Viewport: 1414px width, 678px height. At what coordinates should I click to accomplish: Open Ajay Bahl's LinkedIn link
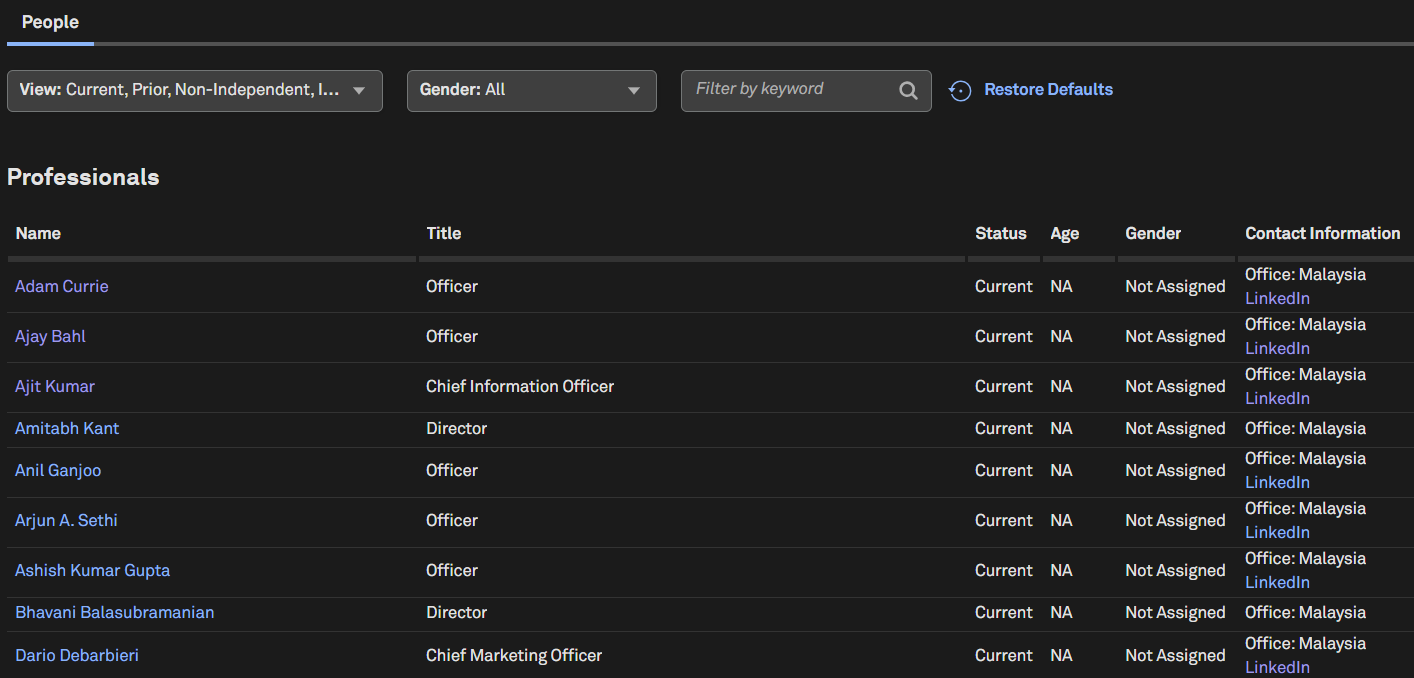[1277, 348]
